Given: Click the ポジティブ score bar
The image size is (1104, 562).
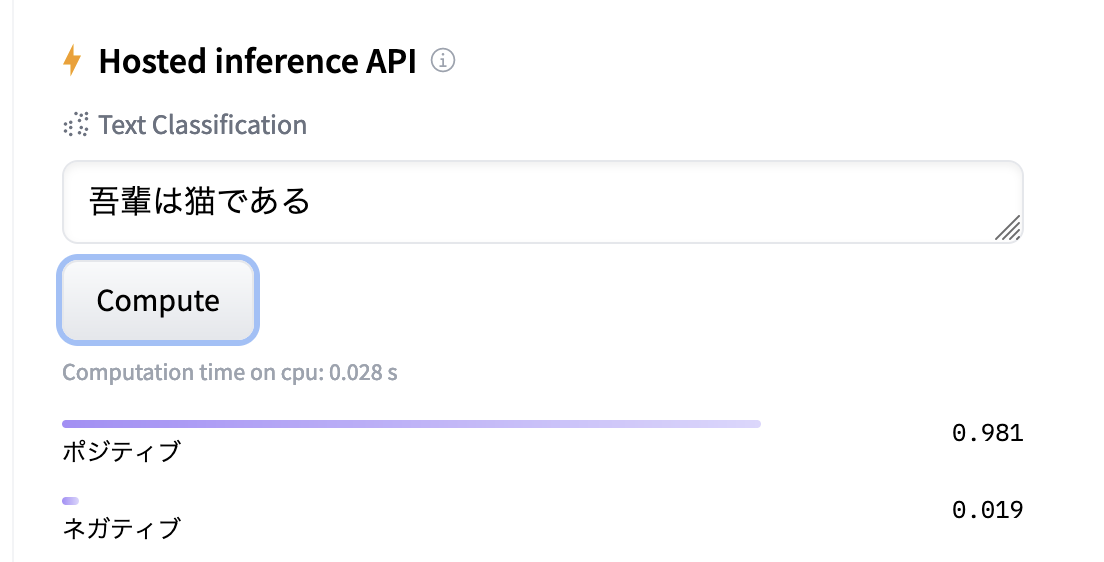Looking at the screenshot, I should pos(411,424).
